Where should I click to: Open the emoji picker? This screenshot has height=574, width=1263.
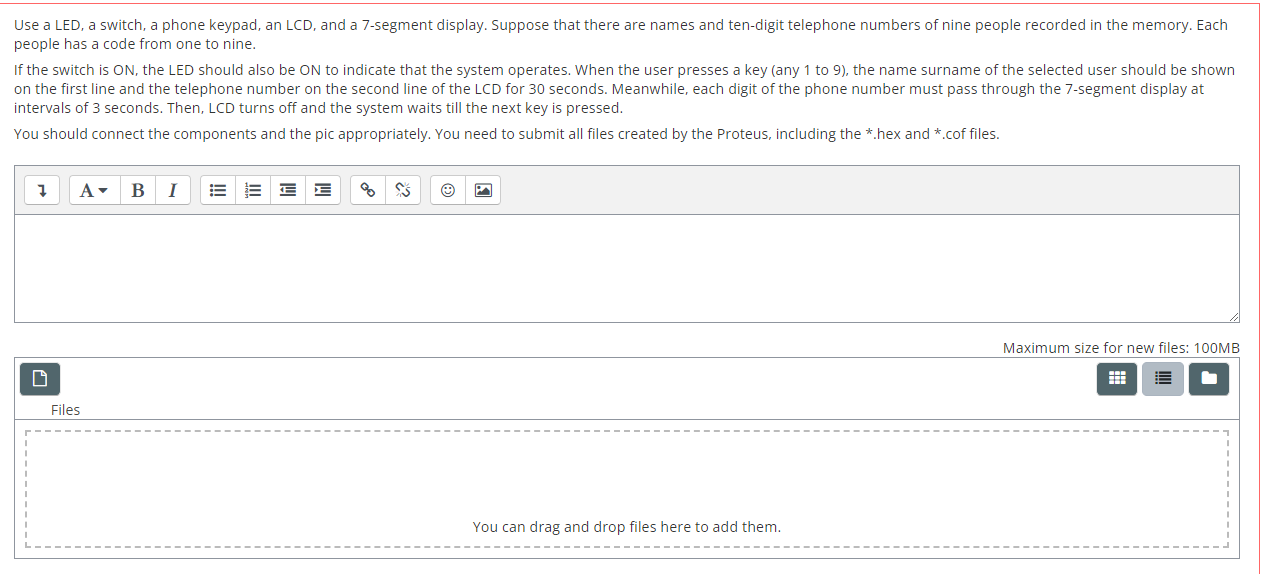pyautogui.click(x=448, y=190)
